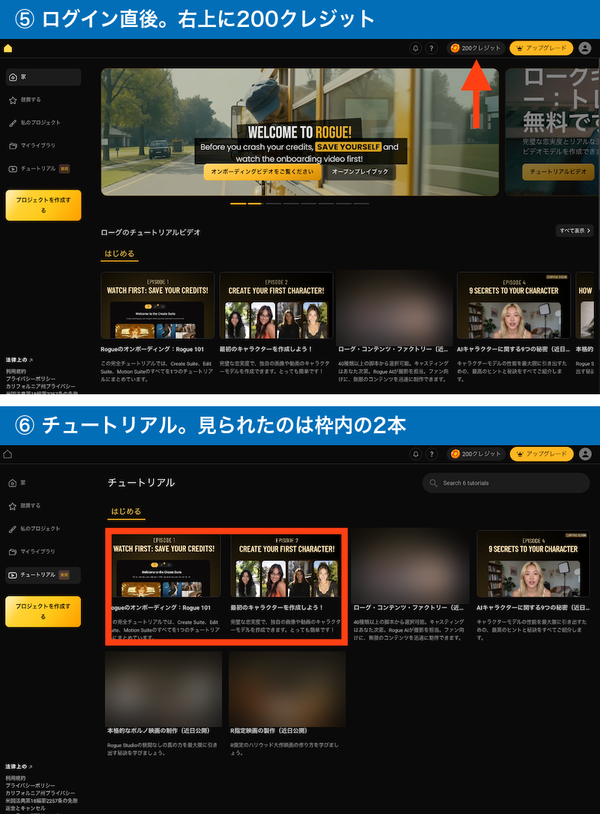Select the second carousel indicator dash
Image resolution: width=600 pixels, height=814 pixels.
255,204
